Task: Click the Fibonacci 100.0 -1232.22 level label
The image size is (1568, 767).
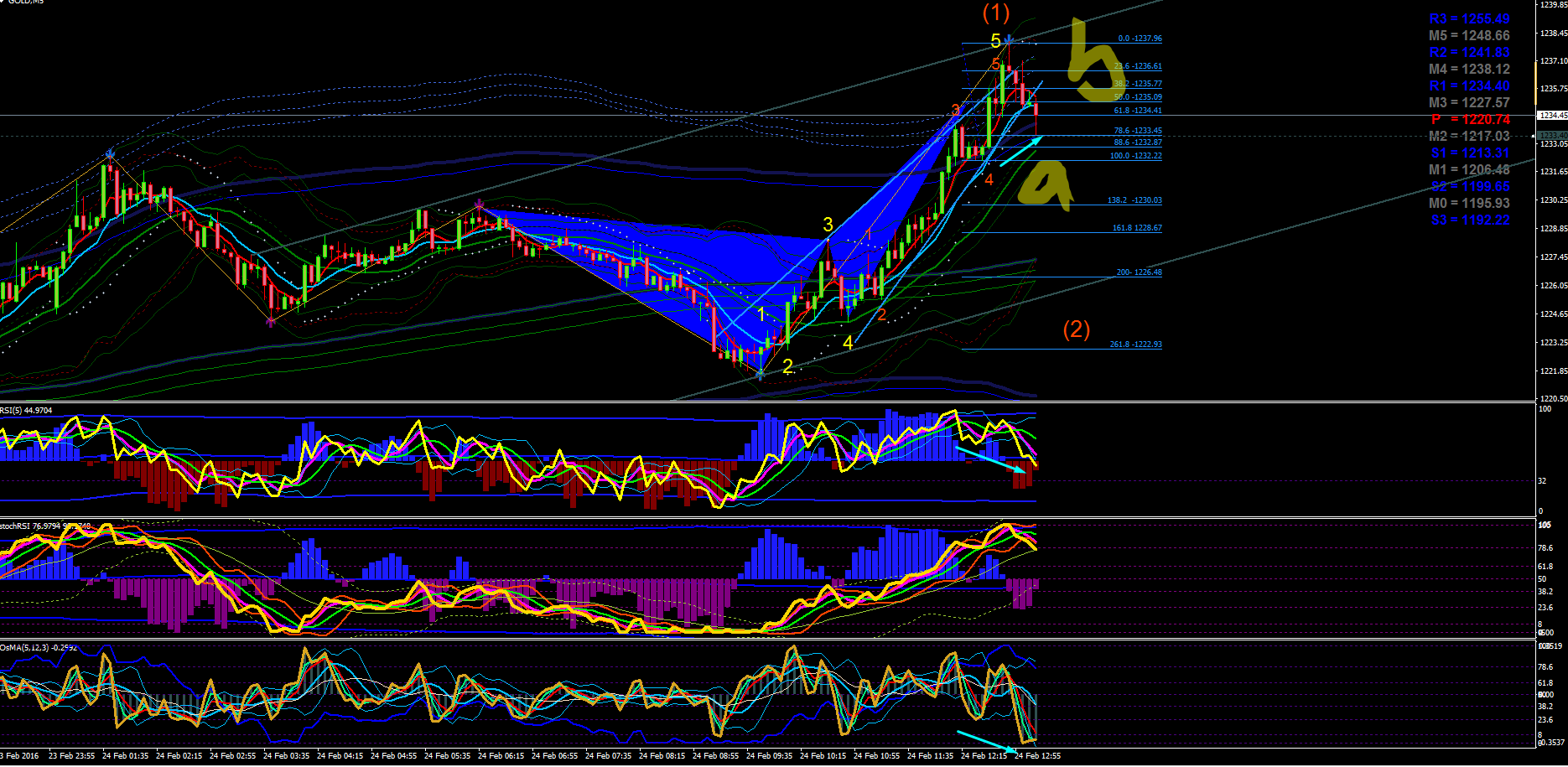Action: point(1136,156)
